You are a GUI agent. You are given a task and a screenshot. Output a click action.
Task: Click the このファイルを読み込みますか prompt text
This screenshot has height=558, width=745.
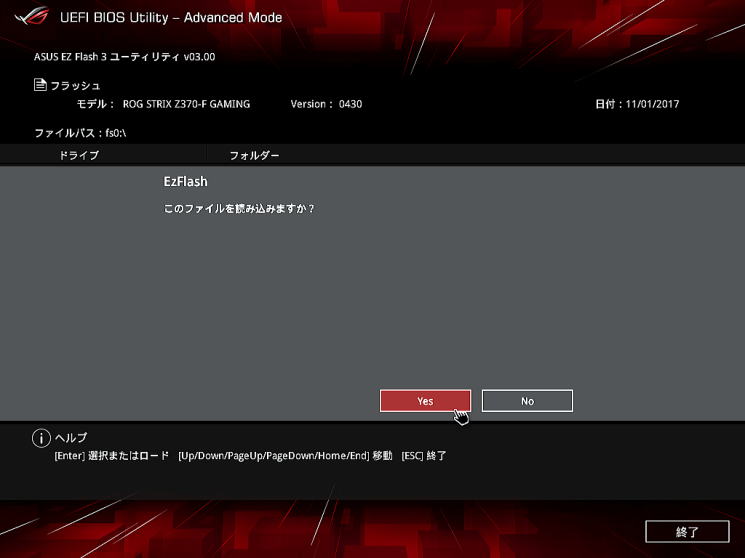click(239, 208)
